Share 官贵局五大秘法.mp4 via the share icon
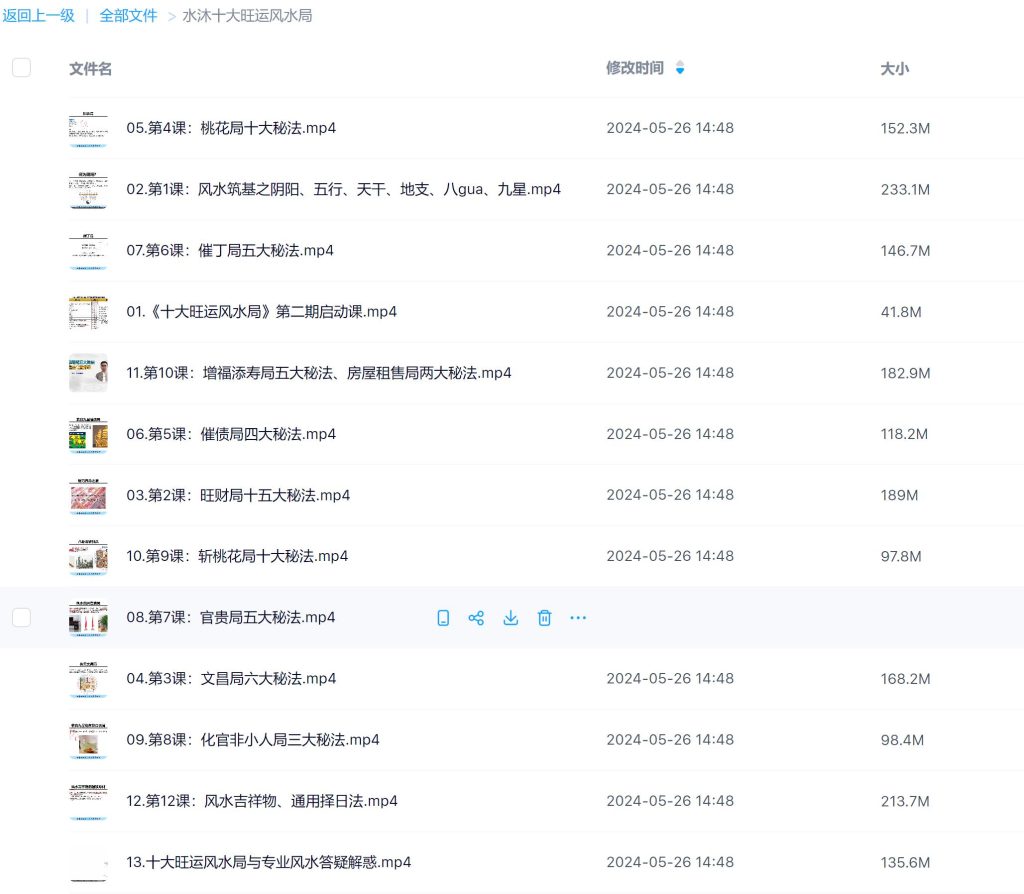 click(476, 617)
